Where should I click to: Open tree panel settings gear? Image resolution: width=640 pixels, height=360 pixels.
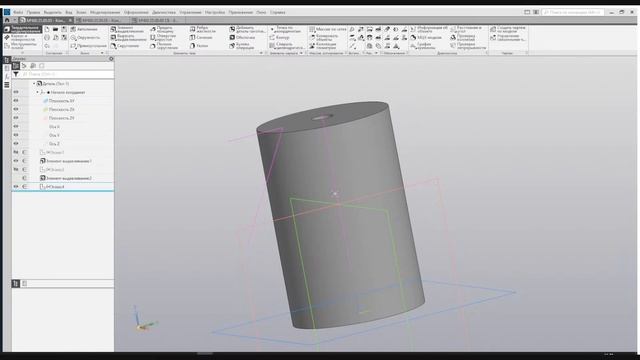click(x=111, y=59)
